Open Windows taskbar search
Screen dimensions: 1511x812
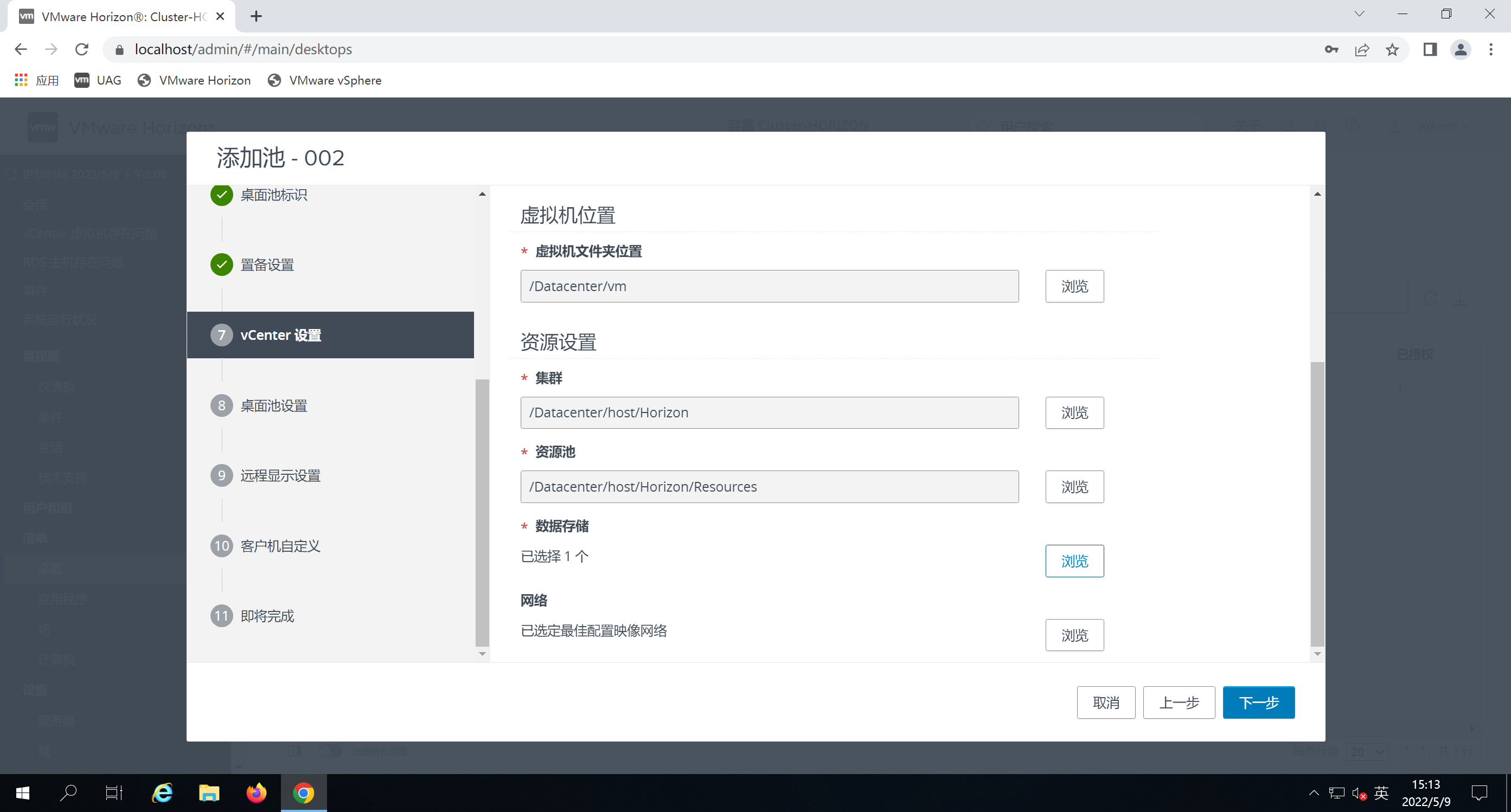pos(69,793)
